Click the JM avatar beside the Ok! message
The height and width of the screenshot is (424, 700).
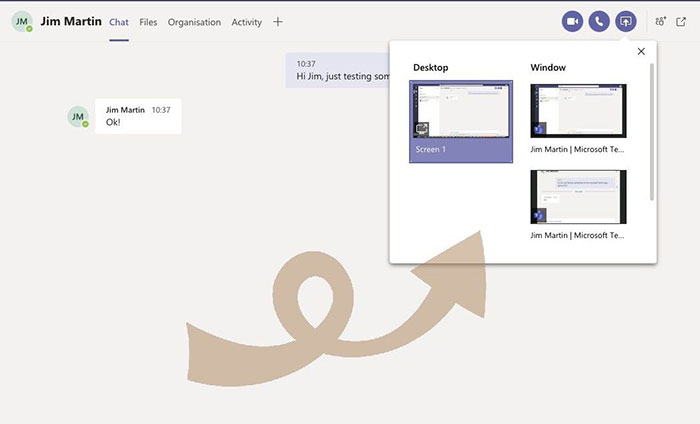[78, 117]
